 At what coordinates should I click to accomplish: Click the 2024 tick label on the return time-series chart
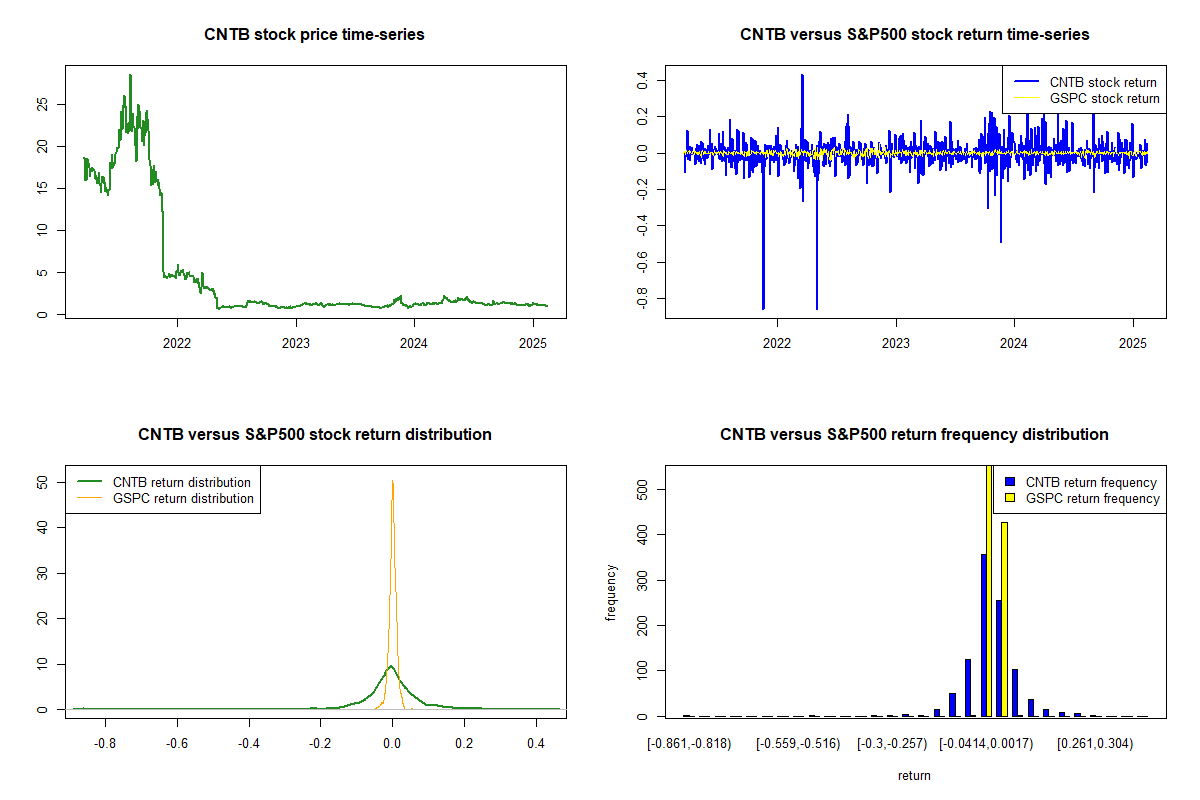click(1014, 343)
